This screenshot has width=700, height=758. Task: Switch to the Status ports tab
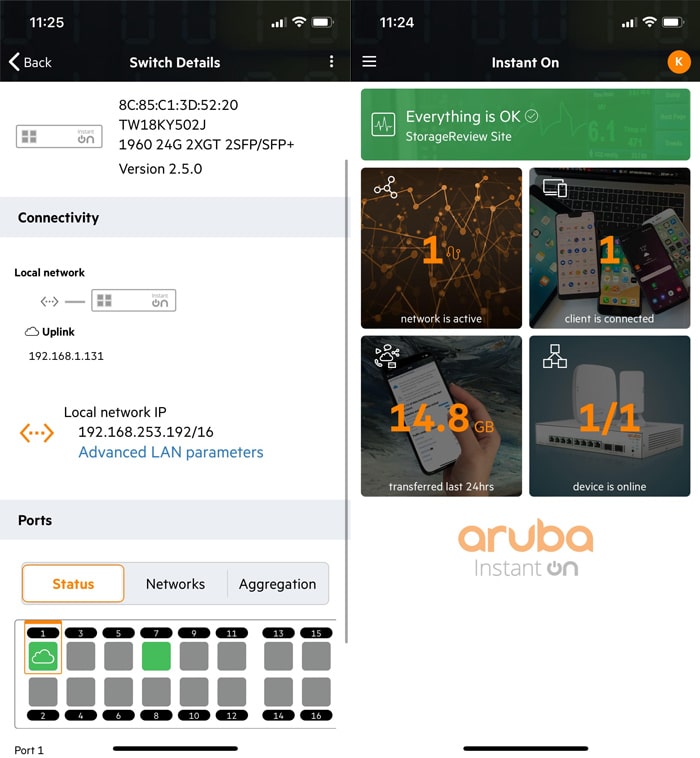73,583
